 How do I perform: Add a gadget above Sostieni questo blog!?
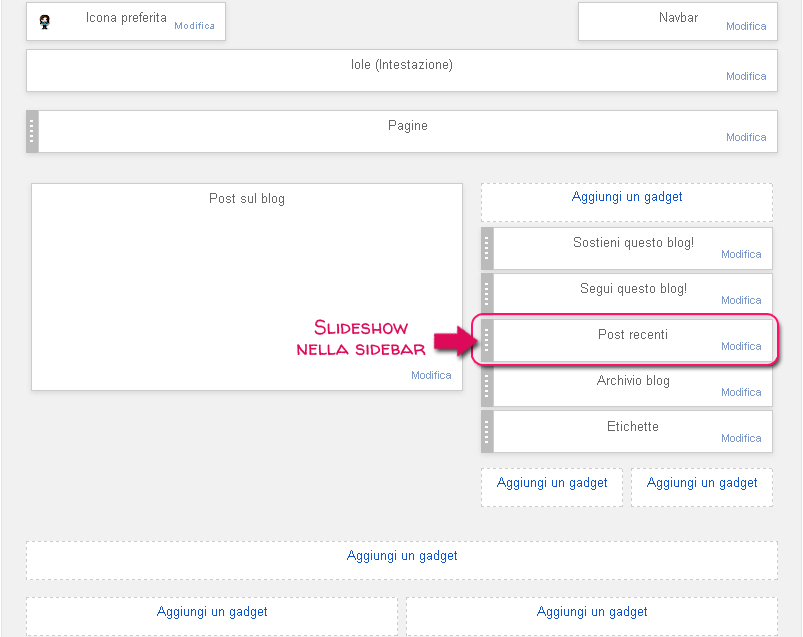click(627, 197)
